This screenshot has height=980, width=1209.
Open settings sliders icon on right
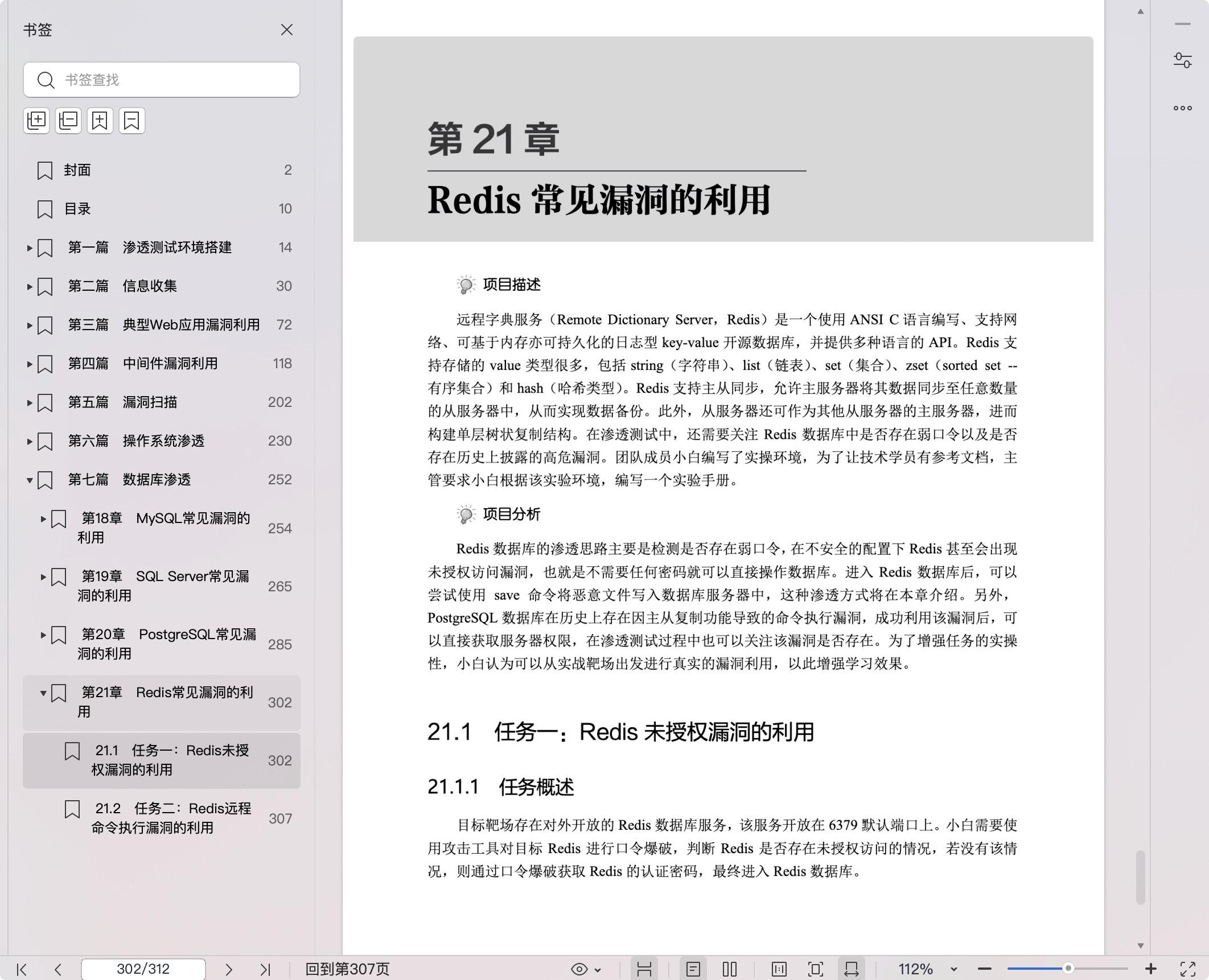(x=1183, y=60)
